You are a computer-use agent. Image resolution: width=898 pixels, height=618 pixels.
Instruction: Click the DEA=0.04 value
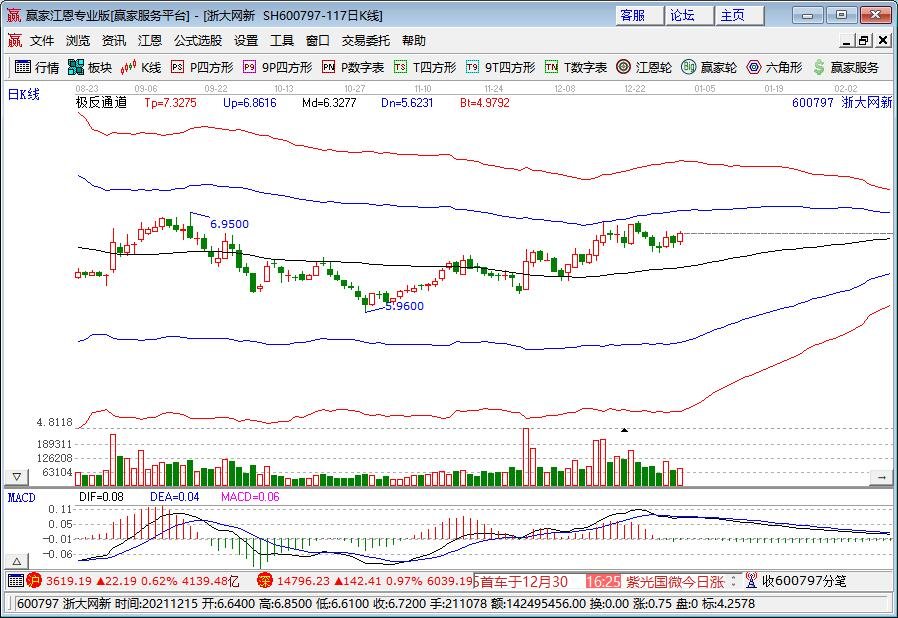[x=174, y=497]
